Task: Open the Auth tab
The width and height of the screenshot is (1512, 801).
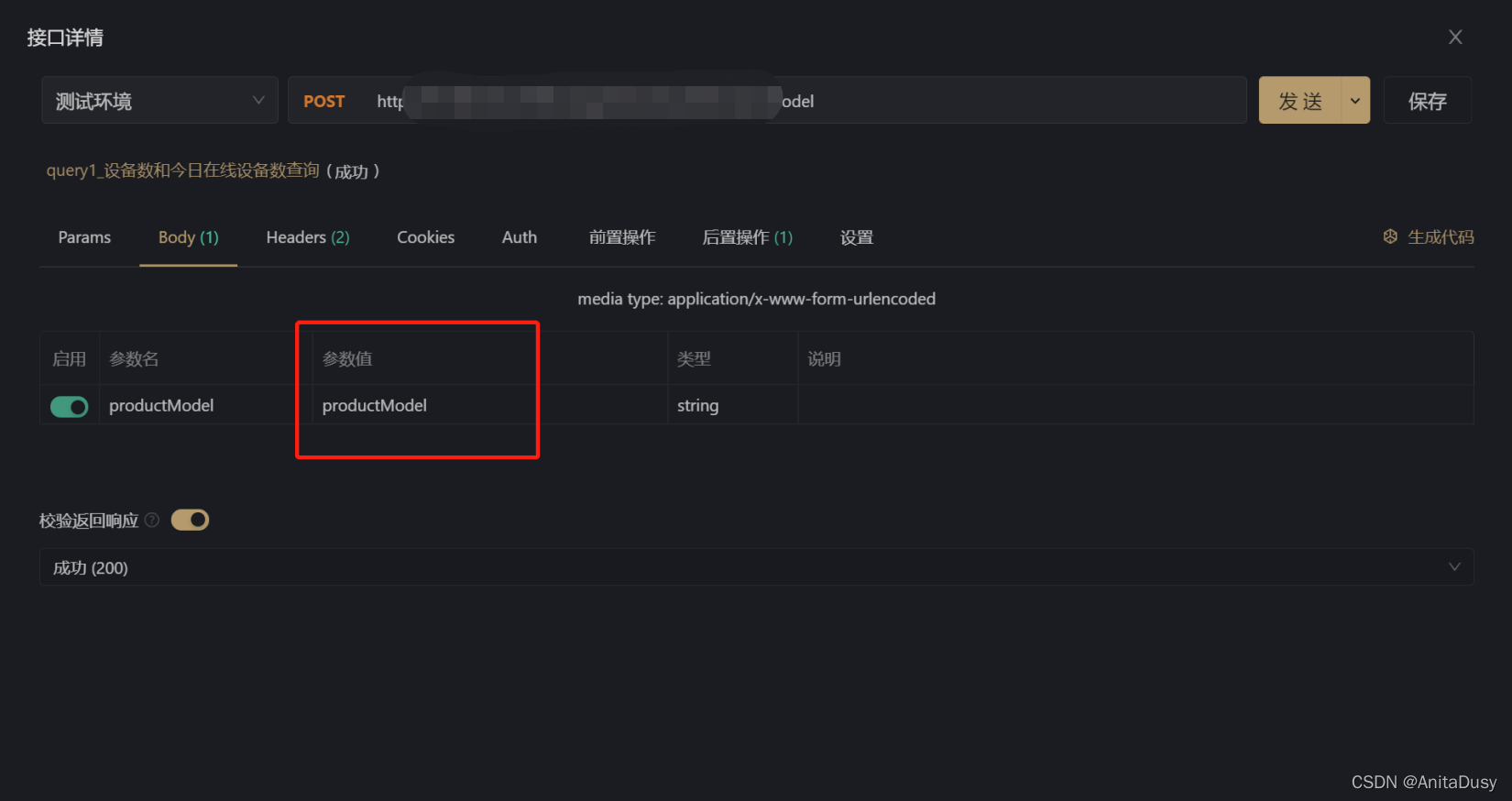Action: 520,237
